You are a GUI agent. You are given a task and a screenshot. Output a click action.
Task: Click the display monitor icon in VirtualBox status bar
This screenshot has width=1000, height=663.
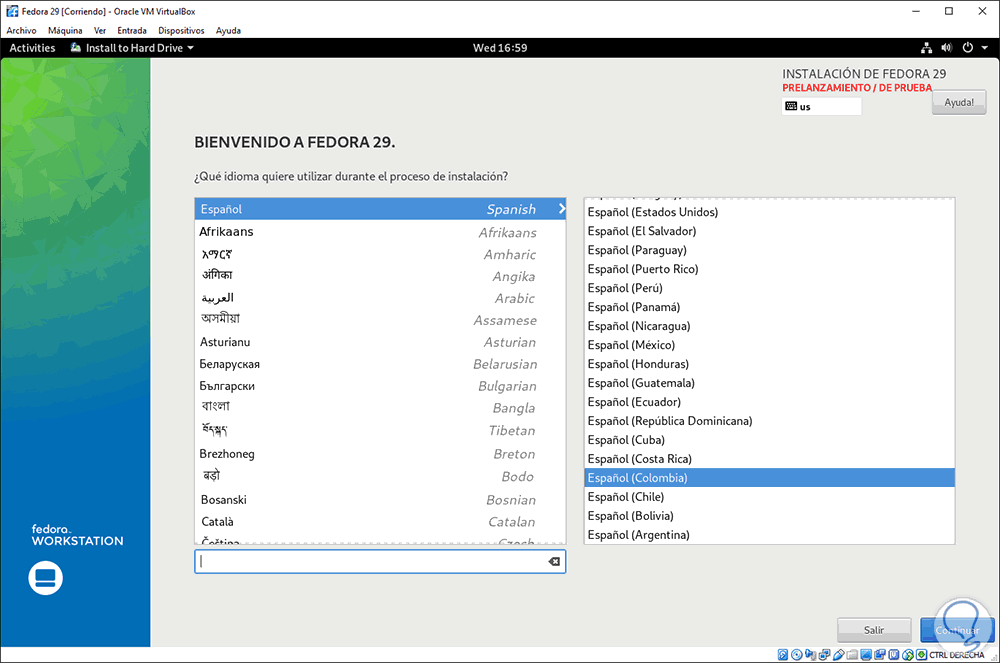point(866,655)
